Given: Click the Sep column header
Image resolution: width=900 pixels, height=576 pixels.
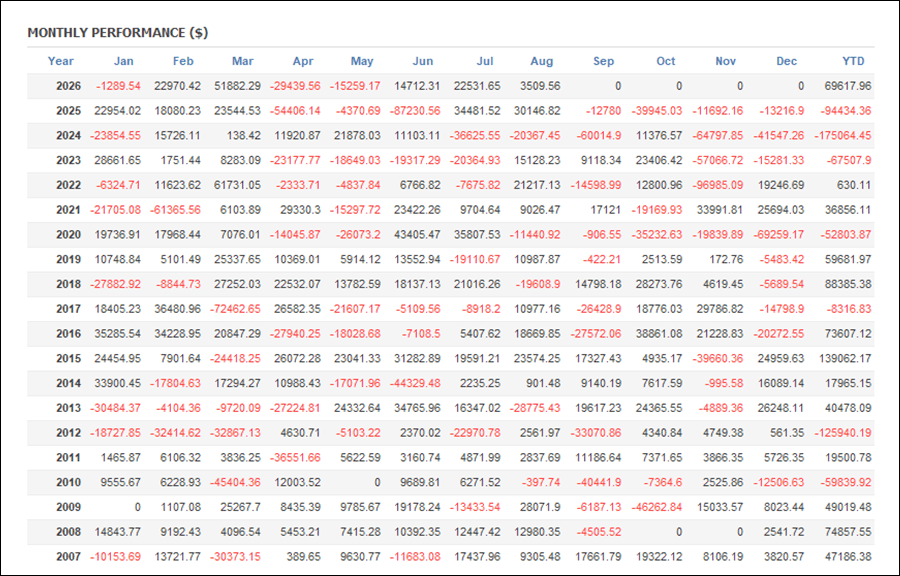Looking at the screenshot, I should click(x=603, y=61).
